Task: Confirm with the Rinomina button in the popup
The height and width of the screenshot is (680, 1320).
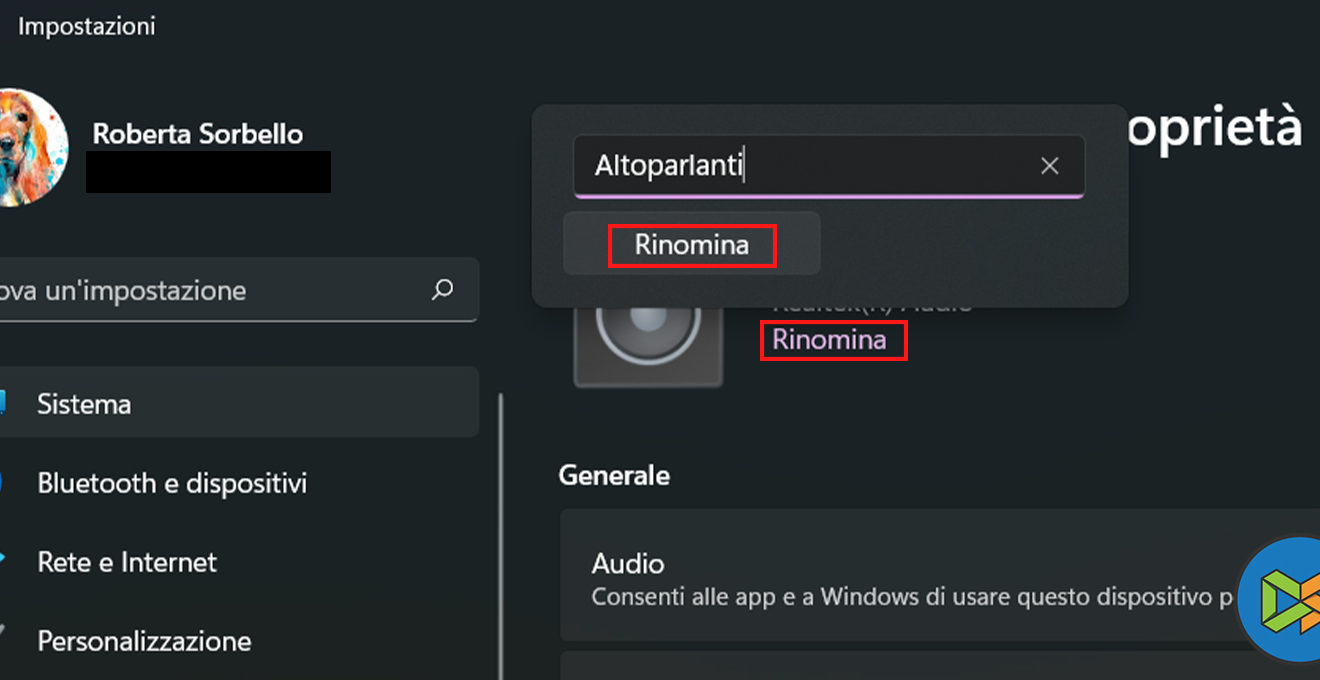Action: [692, 244]
